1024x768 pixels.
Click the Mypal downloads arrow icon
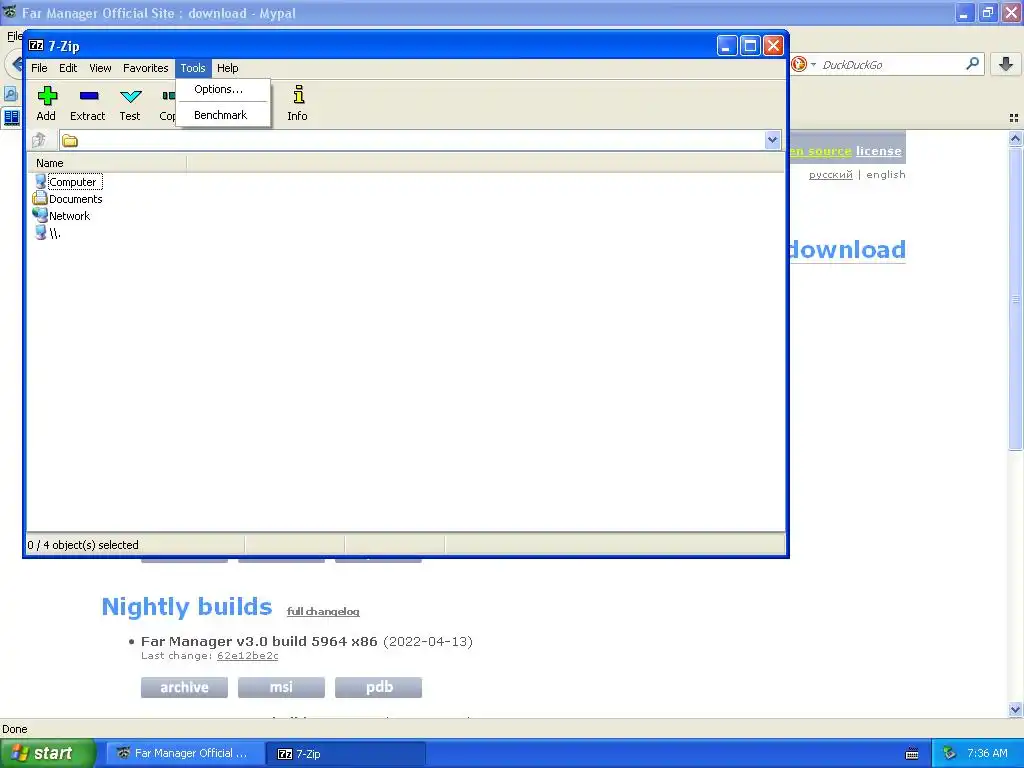pyautogui.click(x=1006, y=64)
